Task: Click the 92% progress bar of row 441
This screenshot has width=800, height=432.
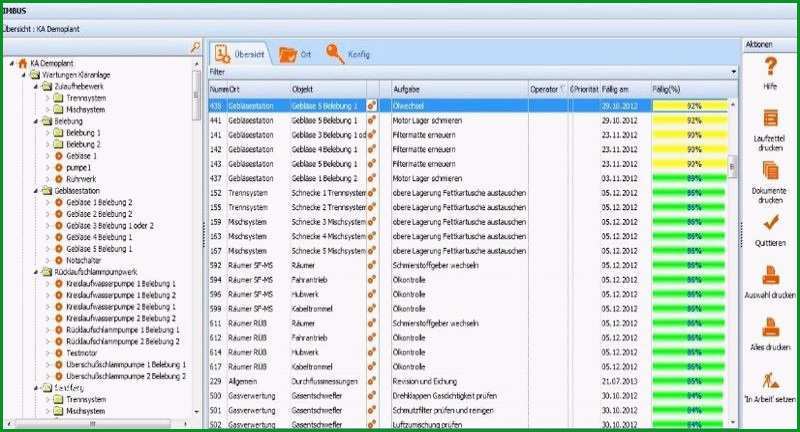Action: [690, 120]
